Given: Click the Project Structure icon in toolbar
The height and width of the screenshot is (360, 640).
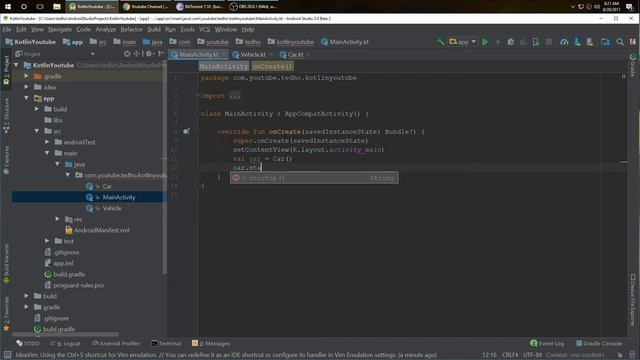Looking at the screenshot, I should pos(605,42).
